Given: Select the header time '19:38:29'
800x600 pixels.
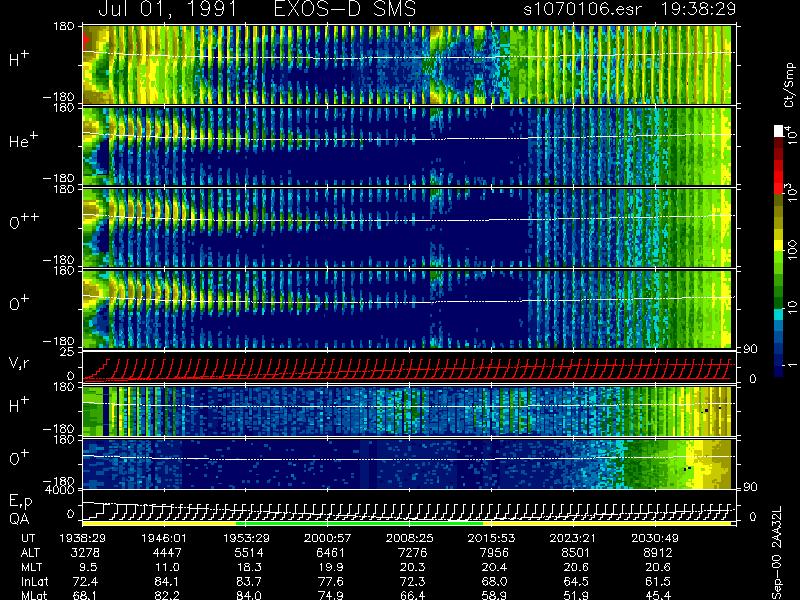Looking at the screenshot, I should pos(698,9).
